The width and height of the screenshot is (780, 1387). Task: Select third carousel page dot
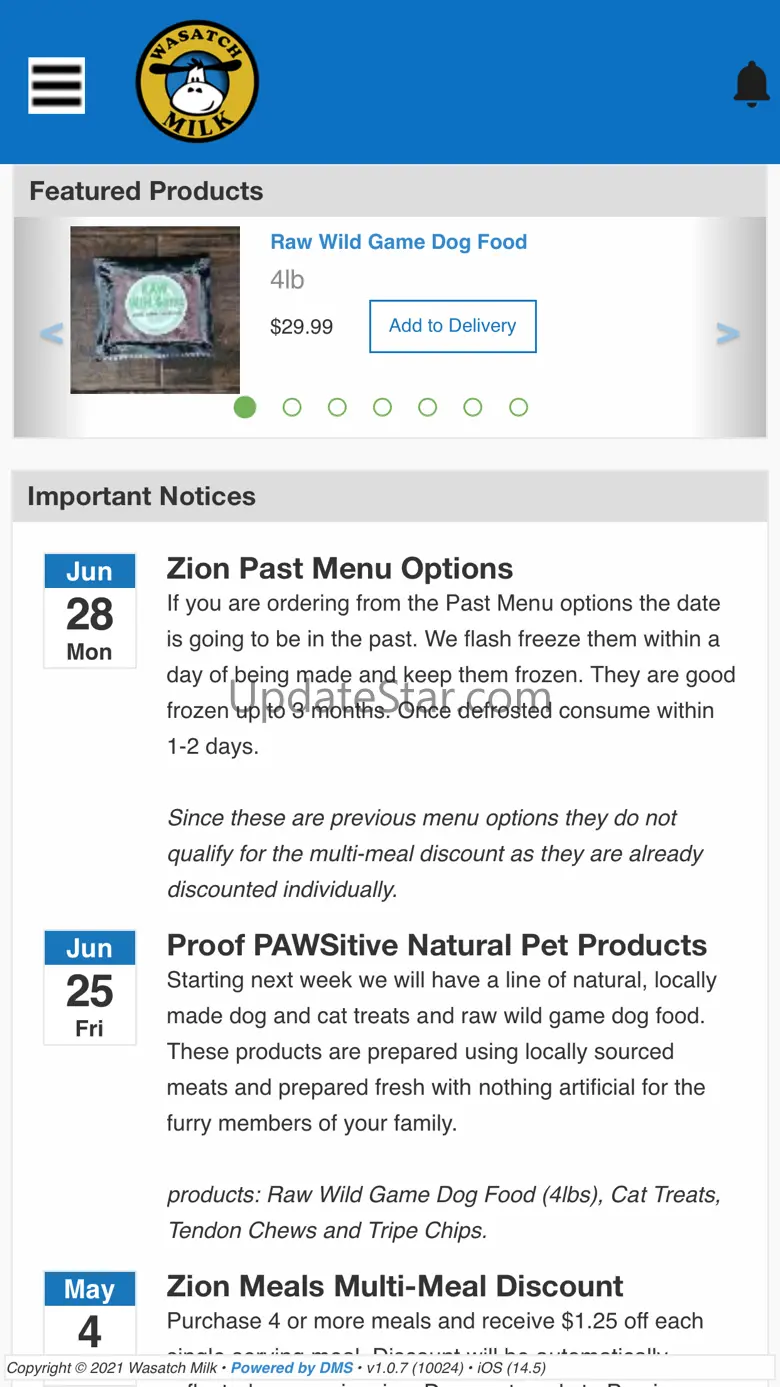(x=337, y=407)
